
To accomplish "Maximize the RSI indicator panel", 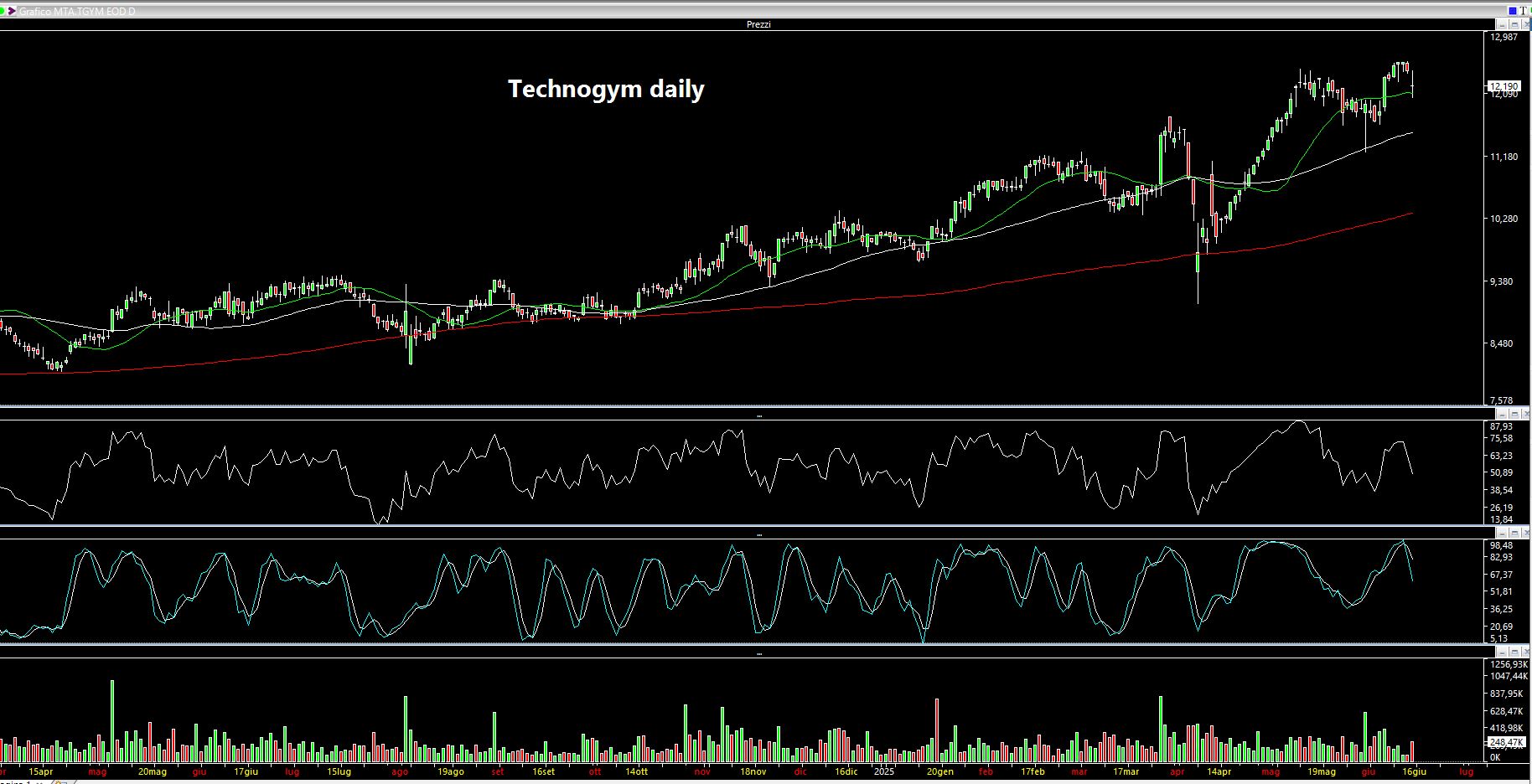I will pos(1514,415).
